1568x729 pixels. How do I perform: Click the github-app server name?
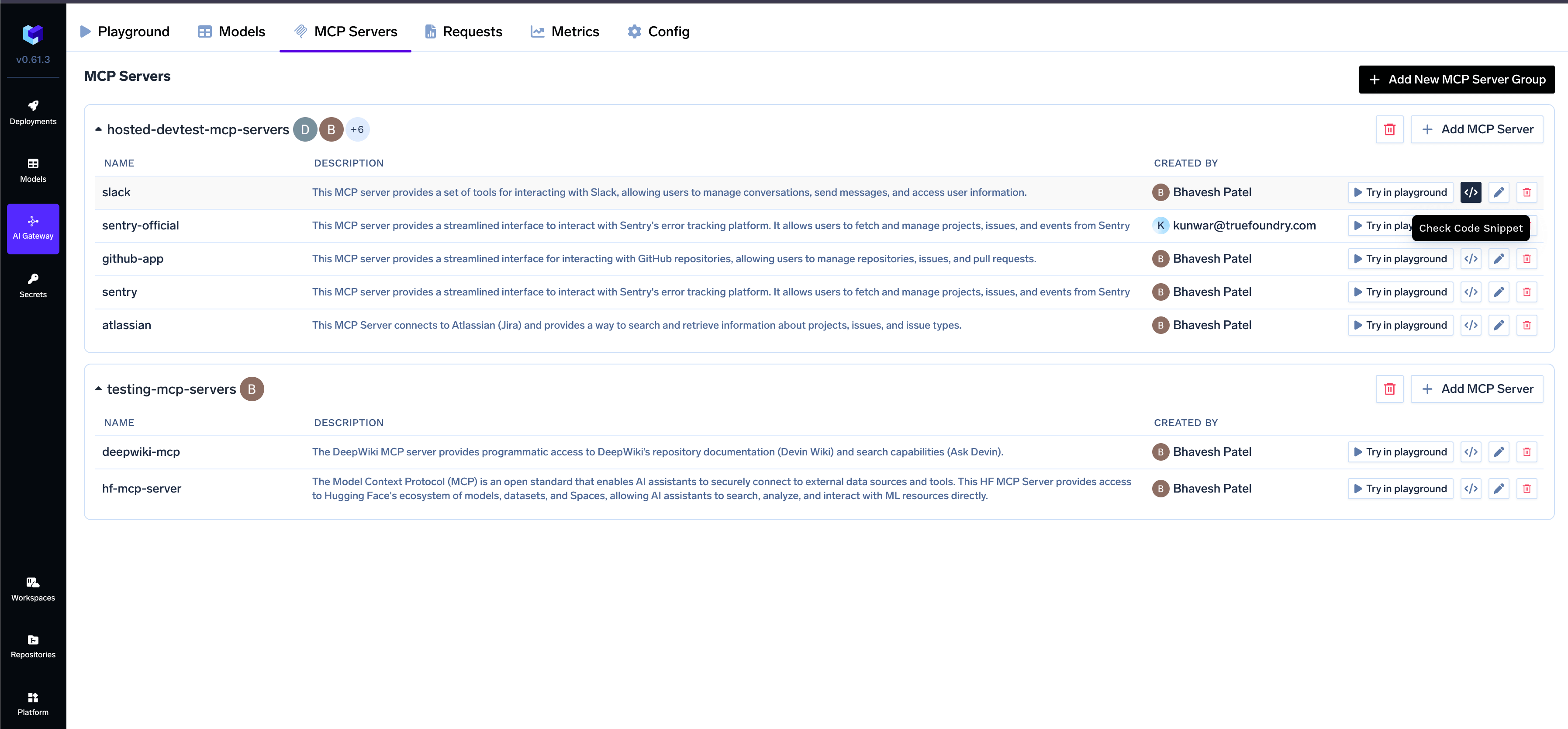(133, 259)
